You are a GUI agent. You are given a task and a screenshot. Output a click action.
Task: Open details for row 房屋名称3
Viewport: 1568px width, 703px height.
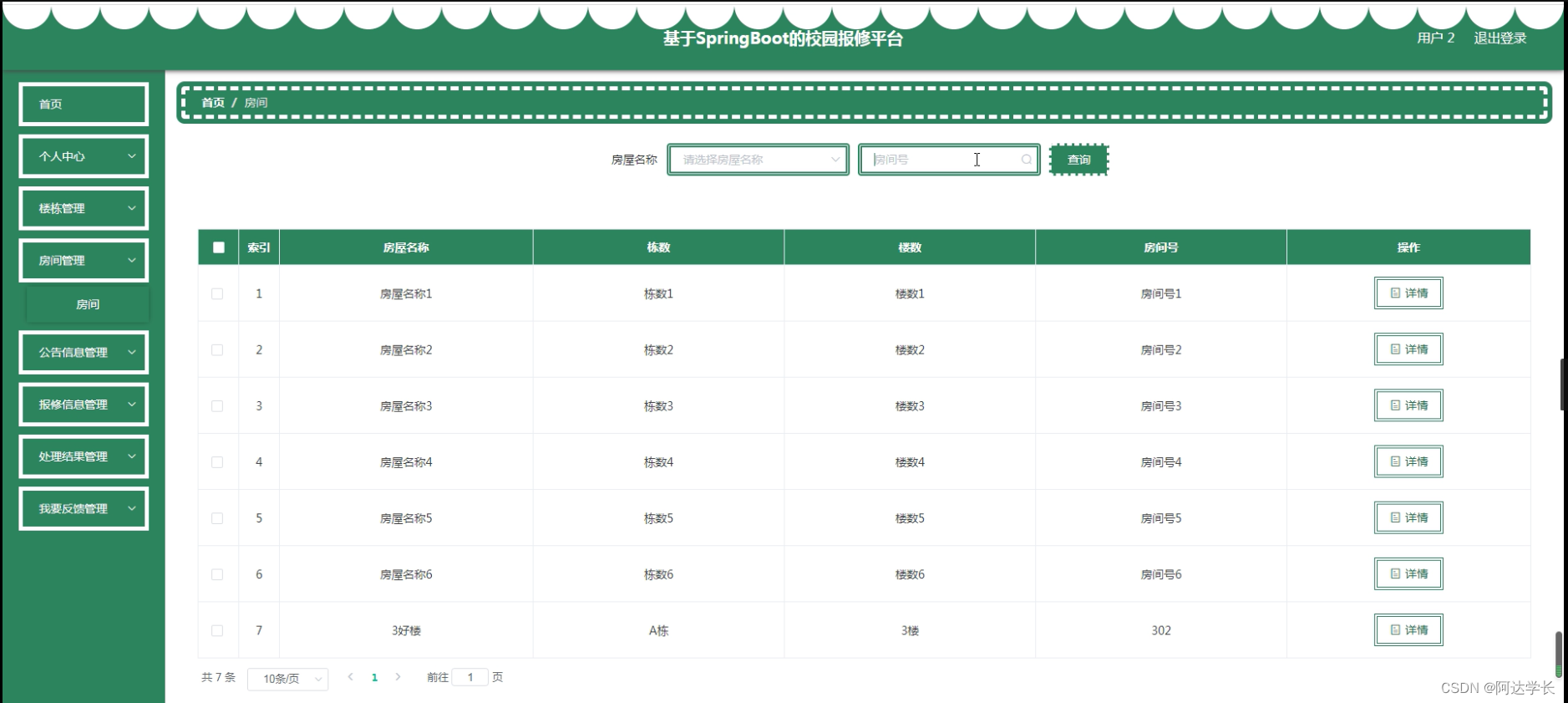click(x=1408, y=405)
